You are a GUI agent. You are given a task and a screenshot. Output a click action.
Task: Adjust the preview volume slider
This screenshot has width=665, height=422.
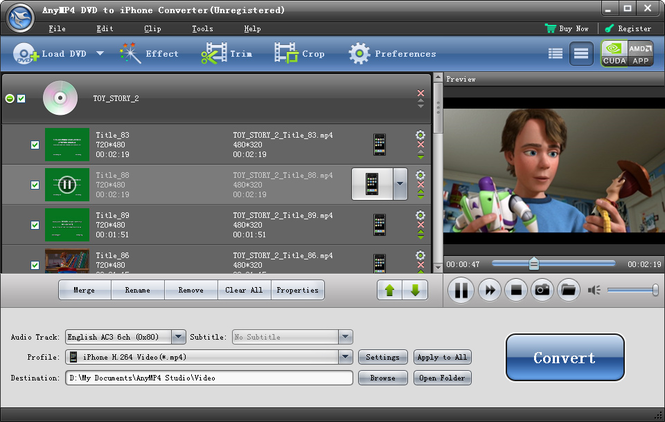pos(632,290)
